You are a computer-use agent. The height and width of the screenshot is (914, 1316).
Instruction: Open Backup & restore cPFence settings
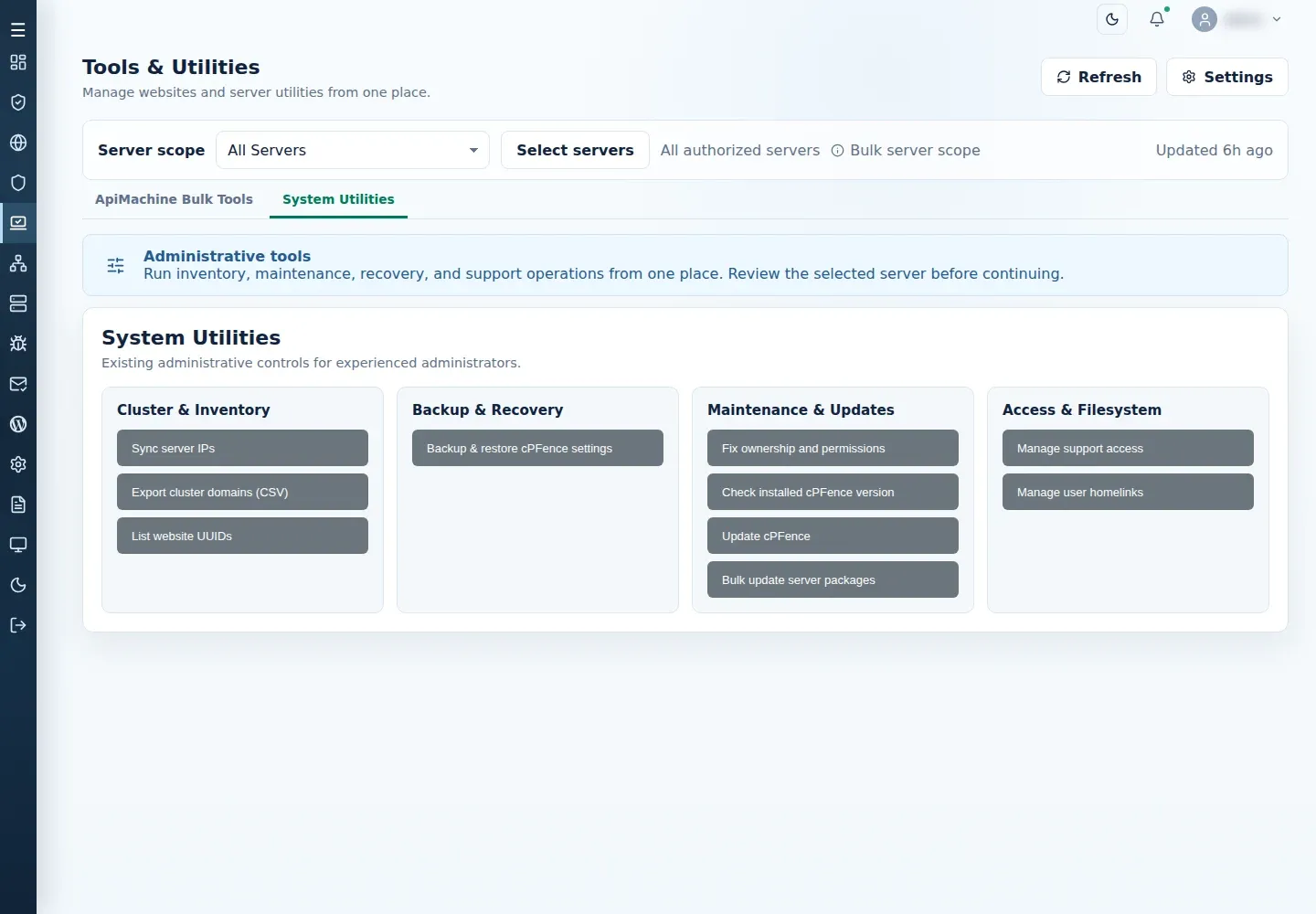coord(537,448)
